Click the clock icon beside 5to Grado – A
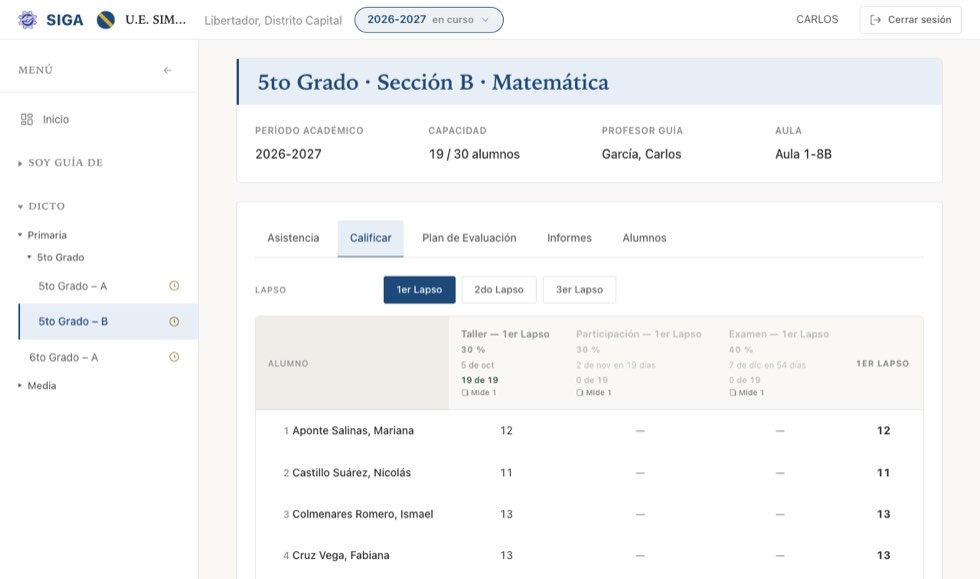Screen dimensions: 980x579 [x=174, y=286]
